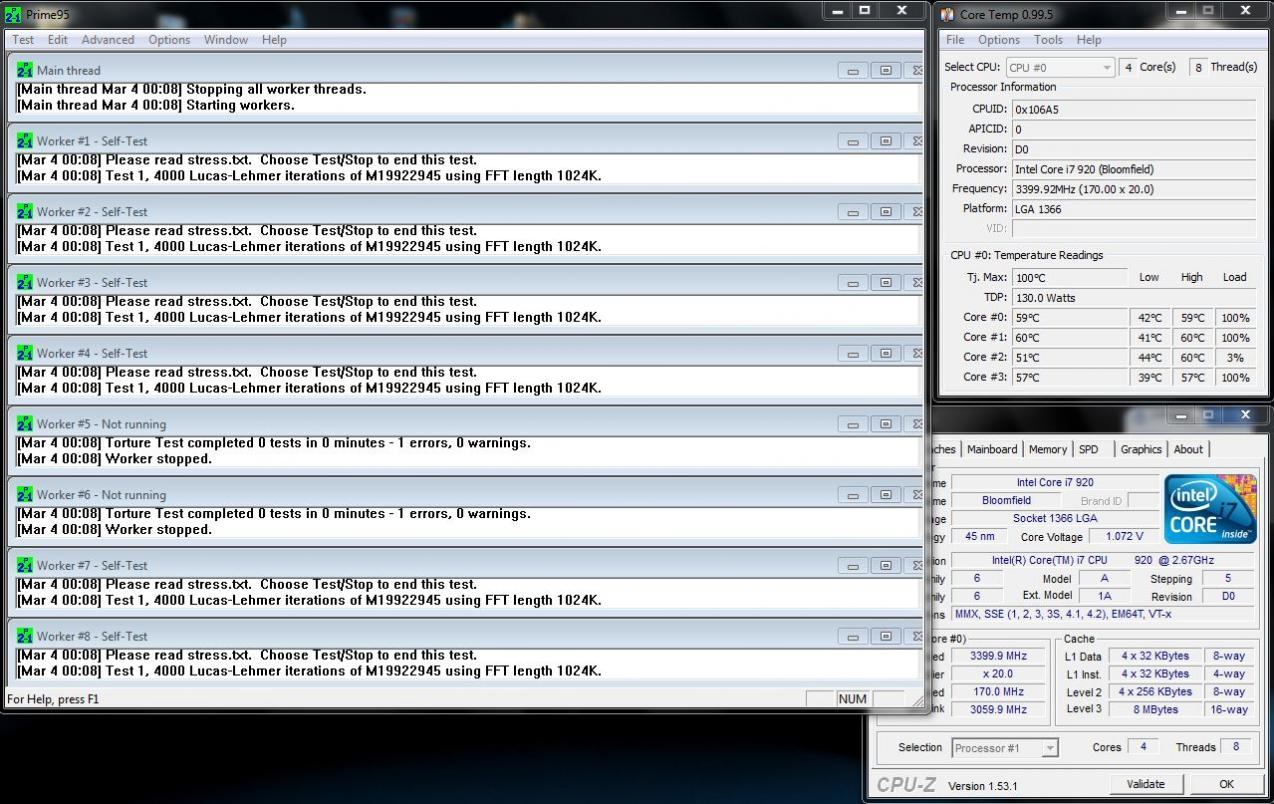Click the NUM indicator in Prime95 status bar

click(852, 699)
